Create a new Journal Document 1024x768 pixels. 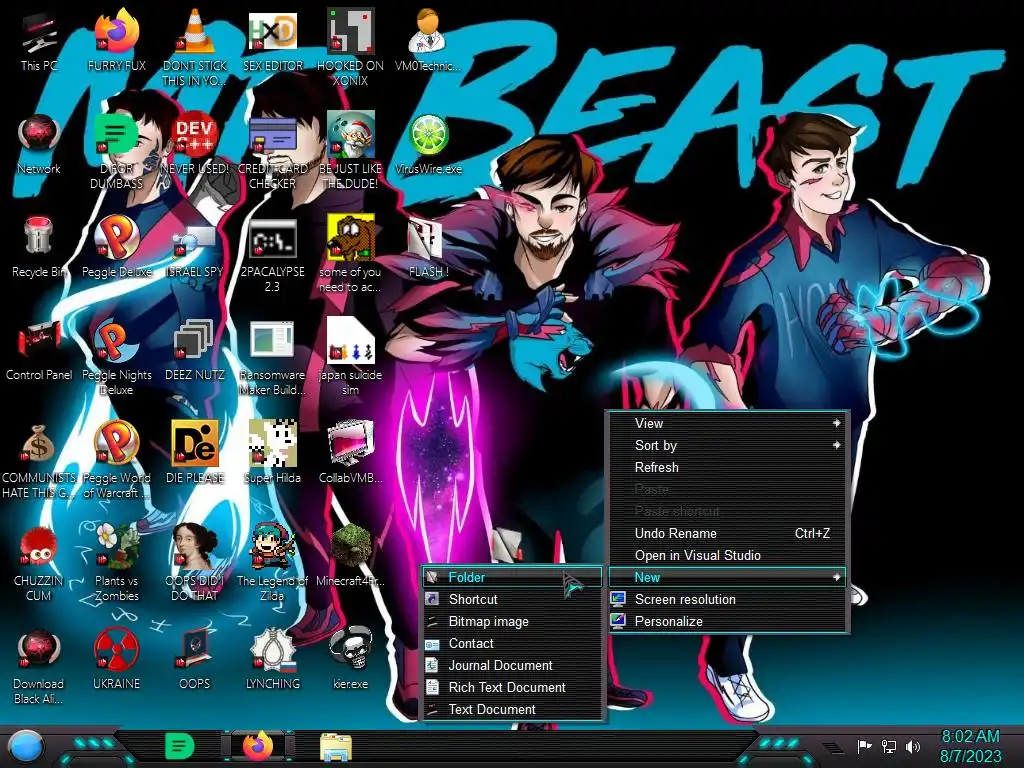[512, 665]
